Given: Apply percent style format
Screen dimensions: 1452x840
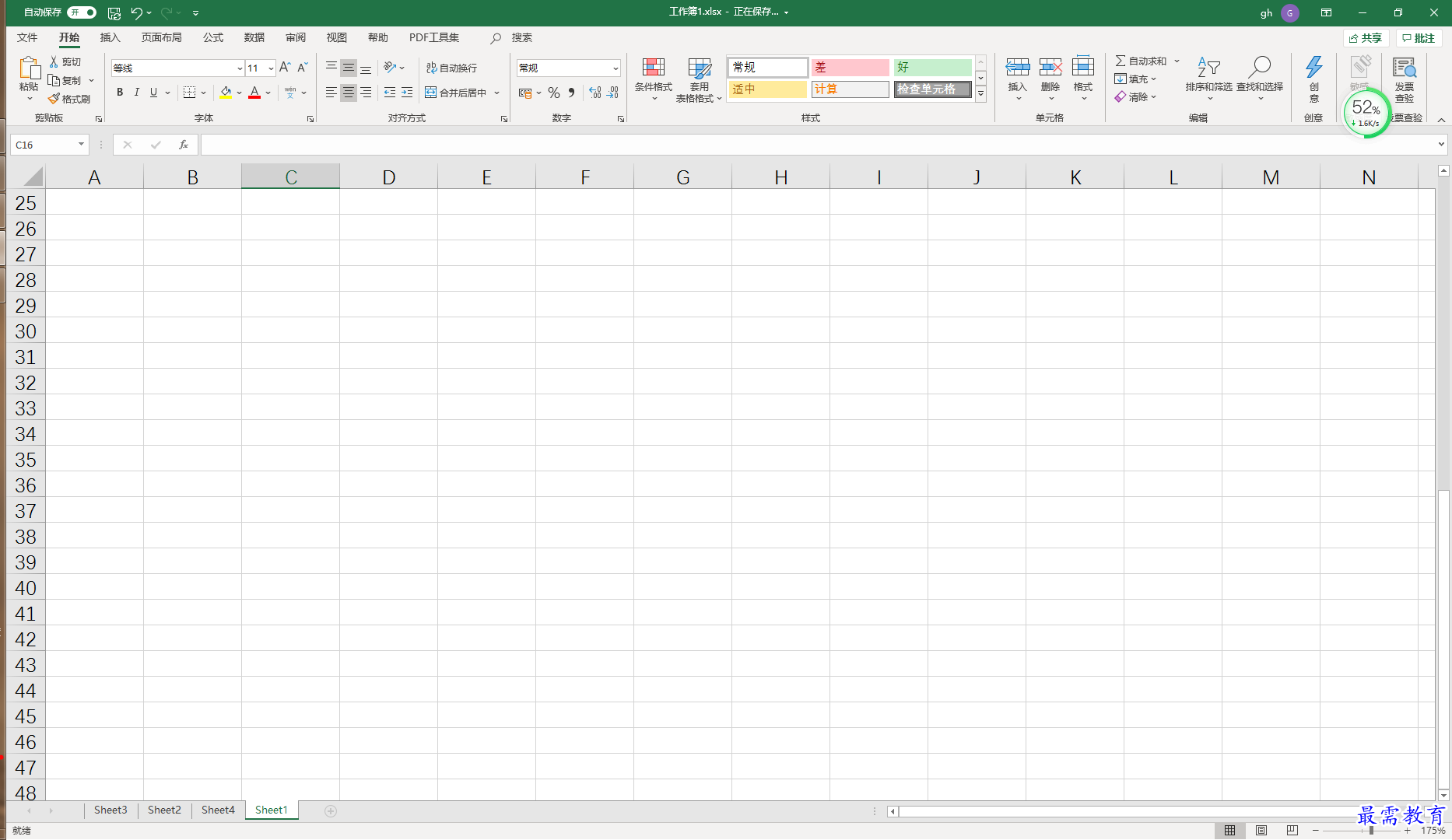Looking at the screenshot, I should [554, 93].
